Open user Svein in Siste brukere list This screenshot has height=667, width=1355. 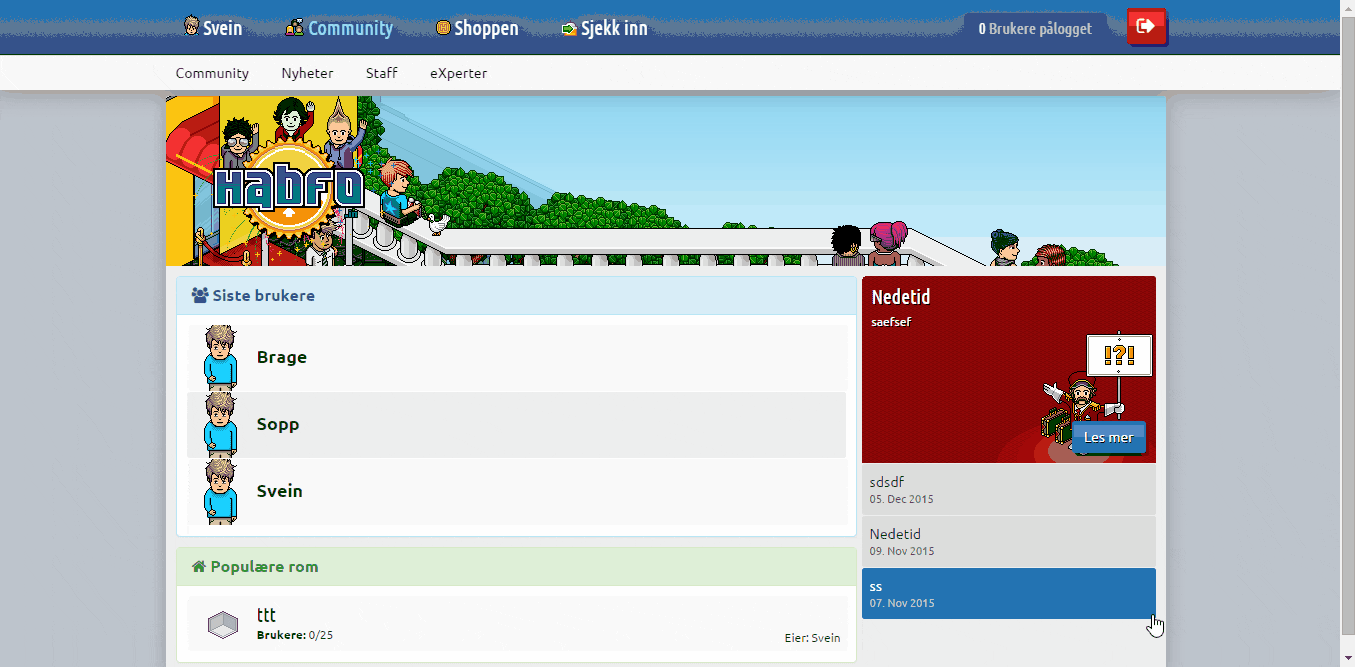280,491
